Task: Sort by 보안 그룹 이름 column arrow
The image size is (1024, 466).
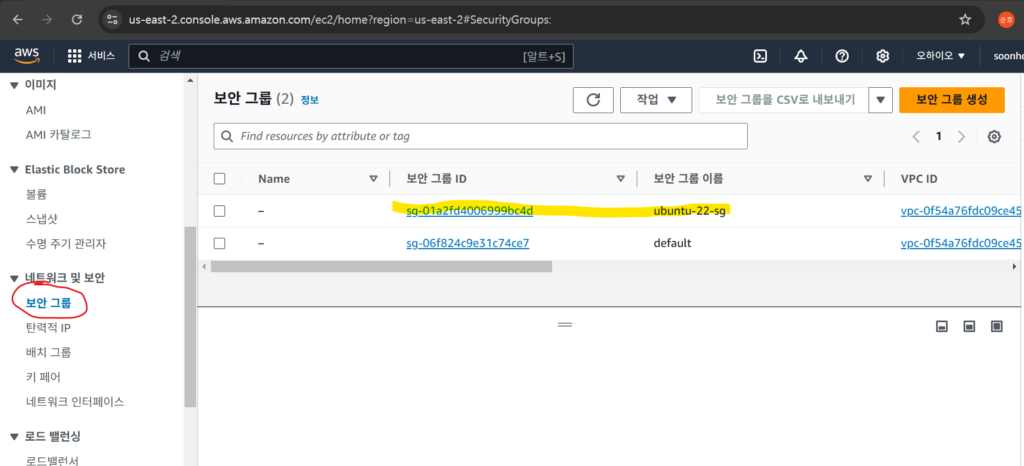Action: tap(868, 179)
